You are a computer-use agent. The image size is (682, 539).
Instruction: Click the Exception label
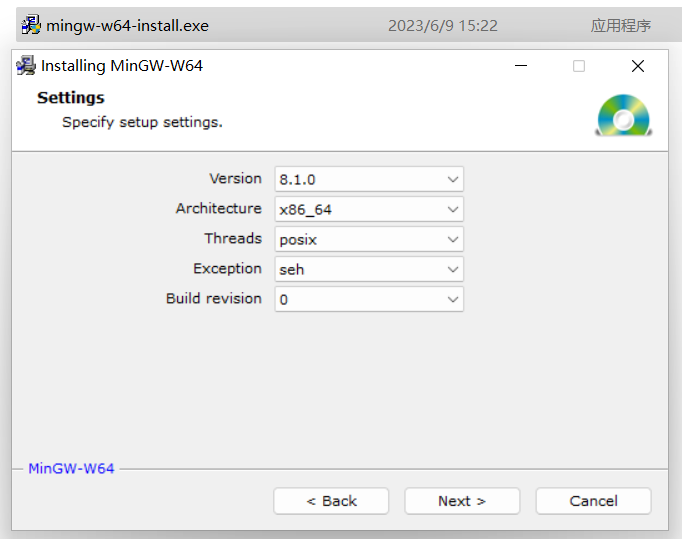click(227, 268)
